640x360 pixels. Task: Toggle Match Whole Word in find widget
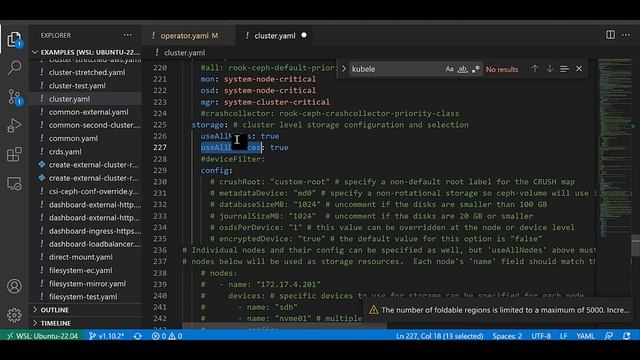(x=462, y=69)
